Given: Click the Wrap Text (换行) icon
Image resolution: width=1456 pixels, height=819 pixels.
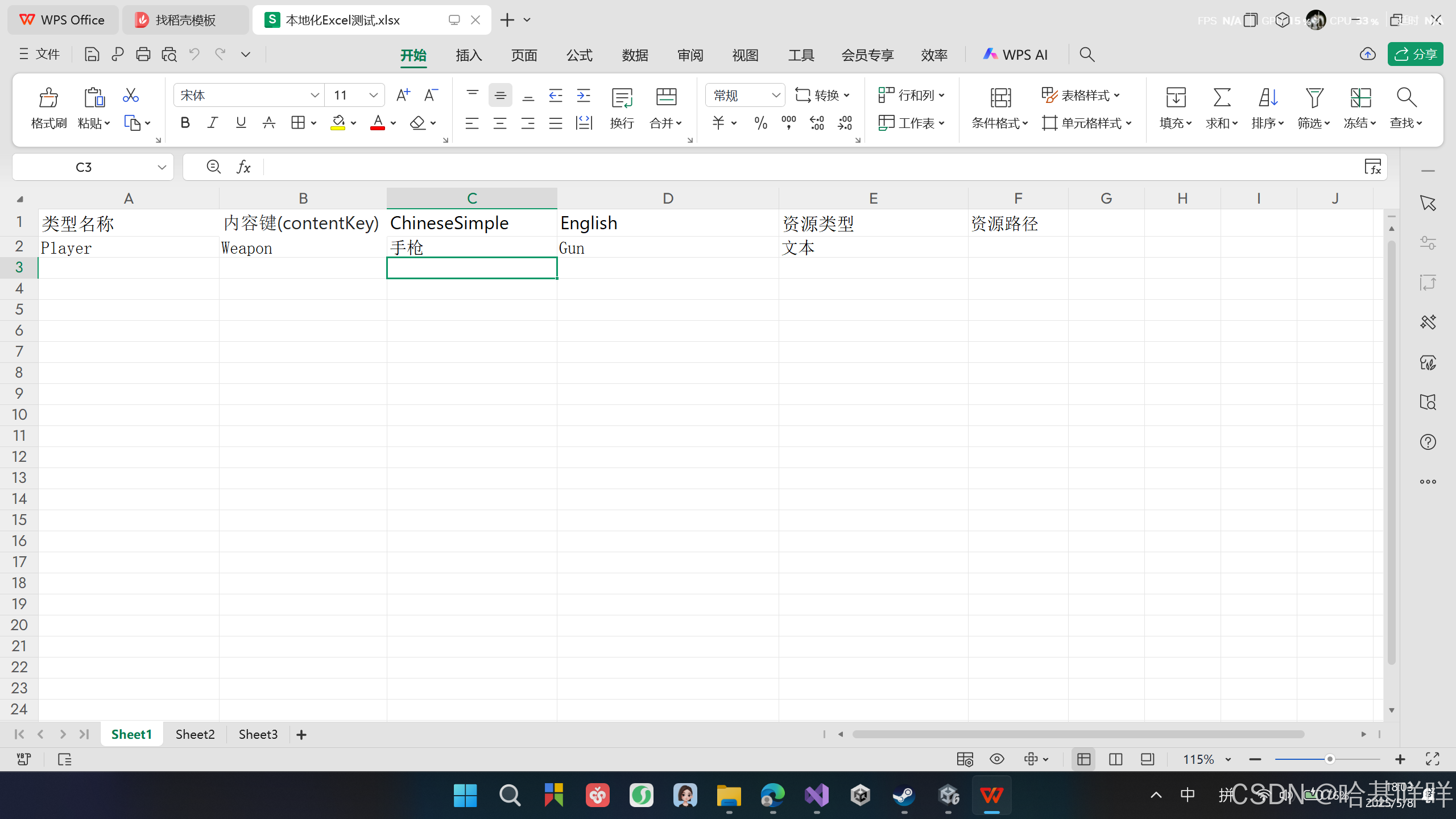Looking at the screenshot, I should pos(622,98).
